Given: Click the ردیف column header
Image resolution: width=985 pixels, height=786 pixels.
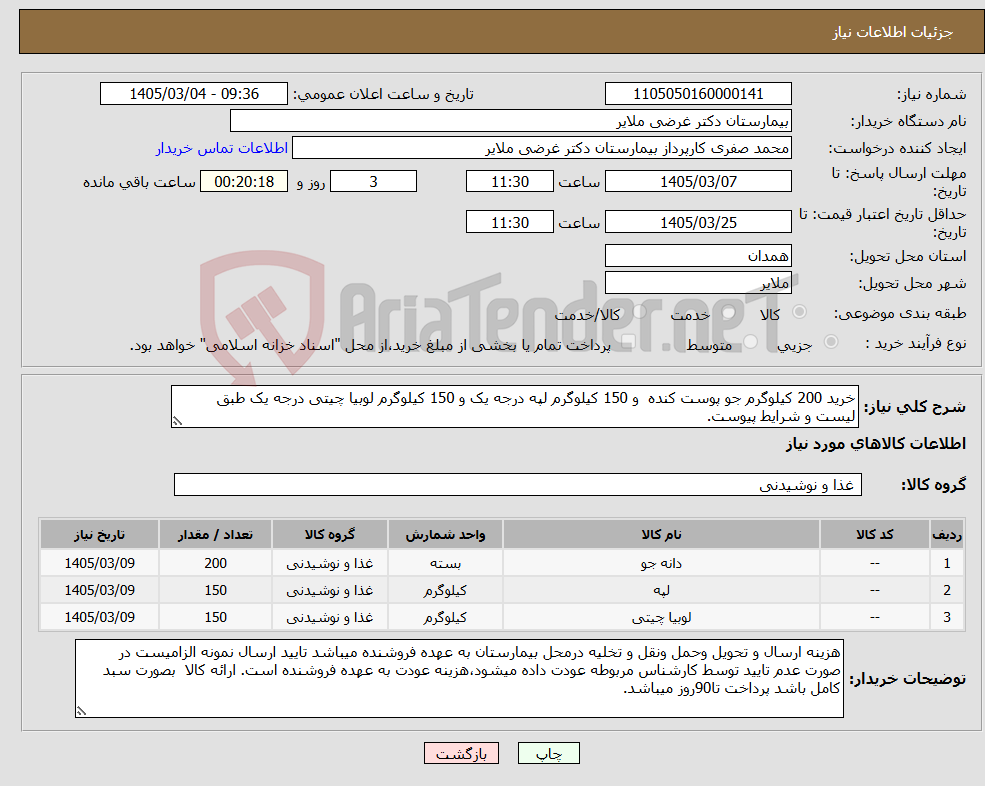Looking at the screenshot, I should point(947,534).
